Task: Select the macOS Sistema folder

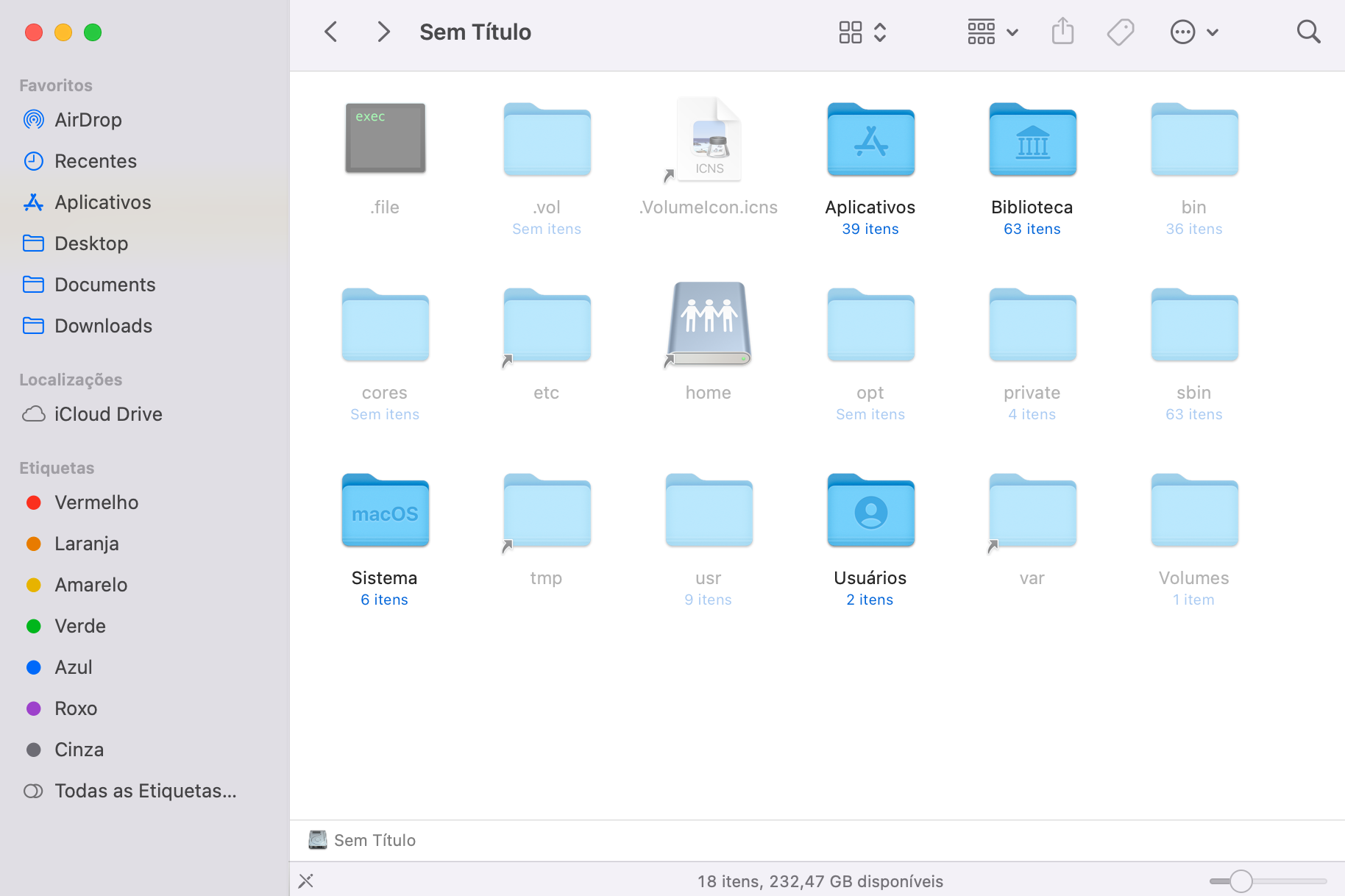Action: [x=385, y=511]
